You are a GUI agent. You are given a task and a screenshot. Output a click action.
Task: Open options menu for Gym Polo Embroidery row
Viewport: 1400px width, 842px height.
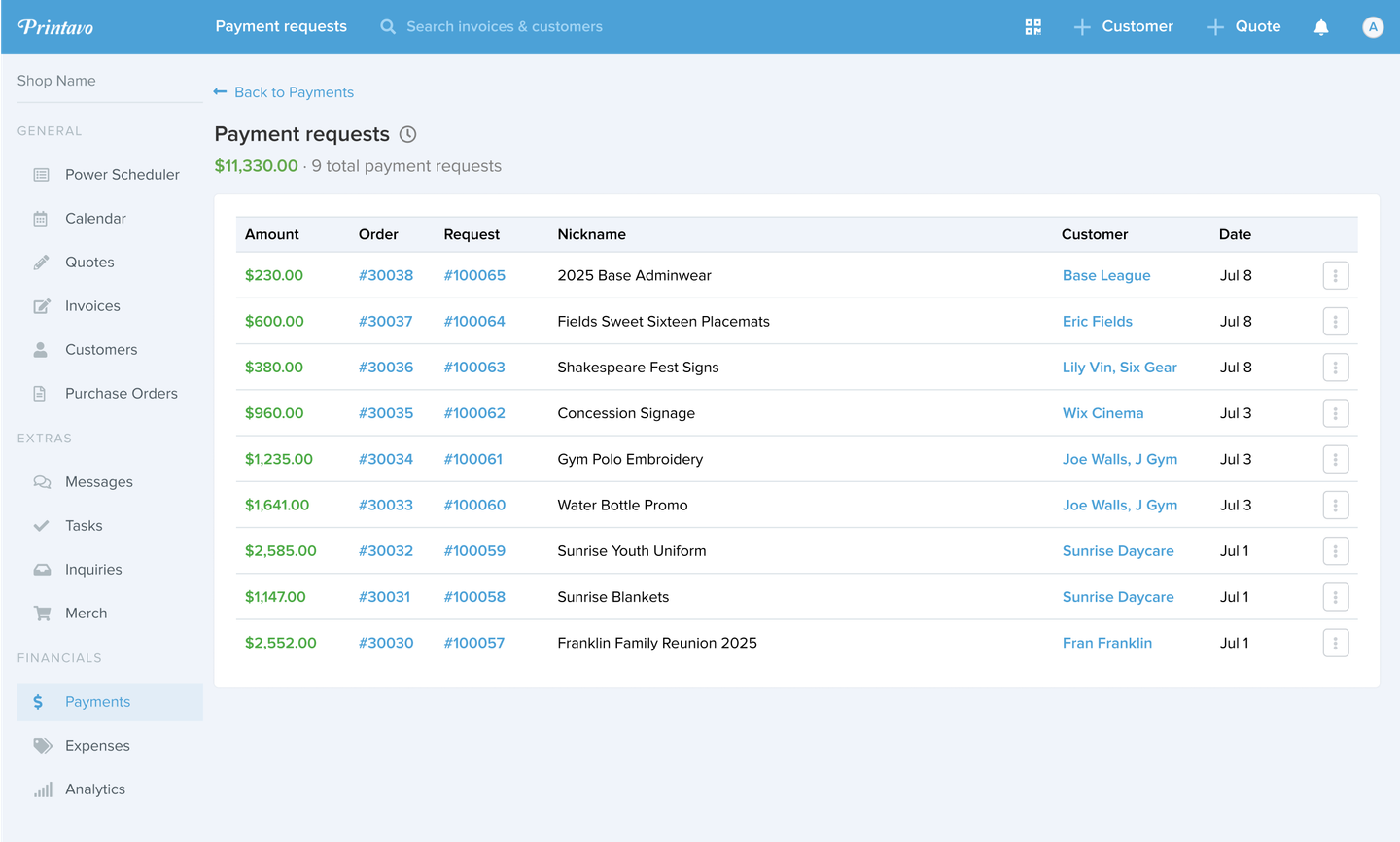click(x=1336, y=459)
